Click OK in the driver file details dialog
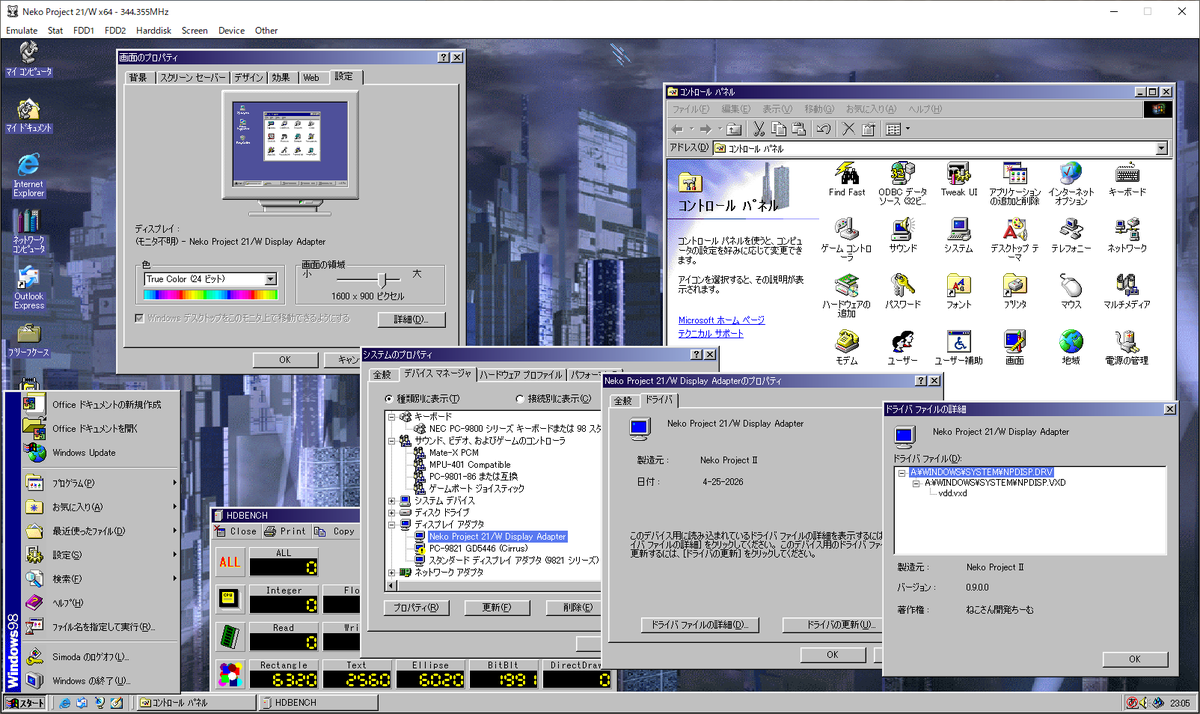 point(1134,659)
